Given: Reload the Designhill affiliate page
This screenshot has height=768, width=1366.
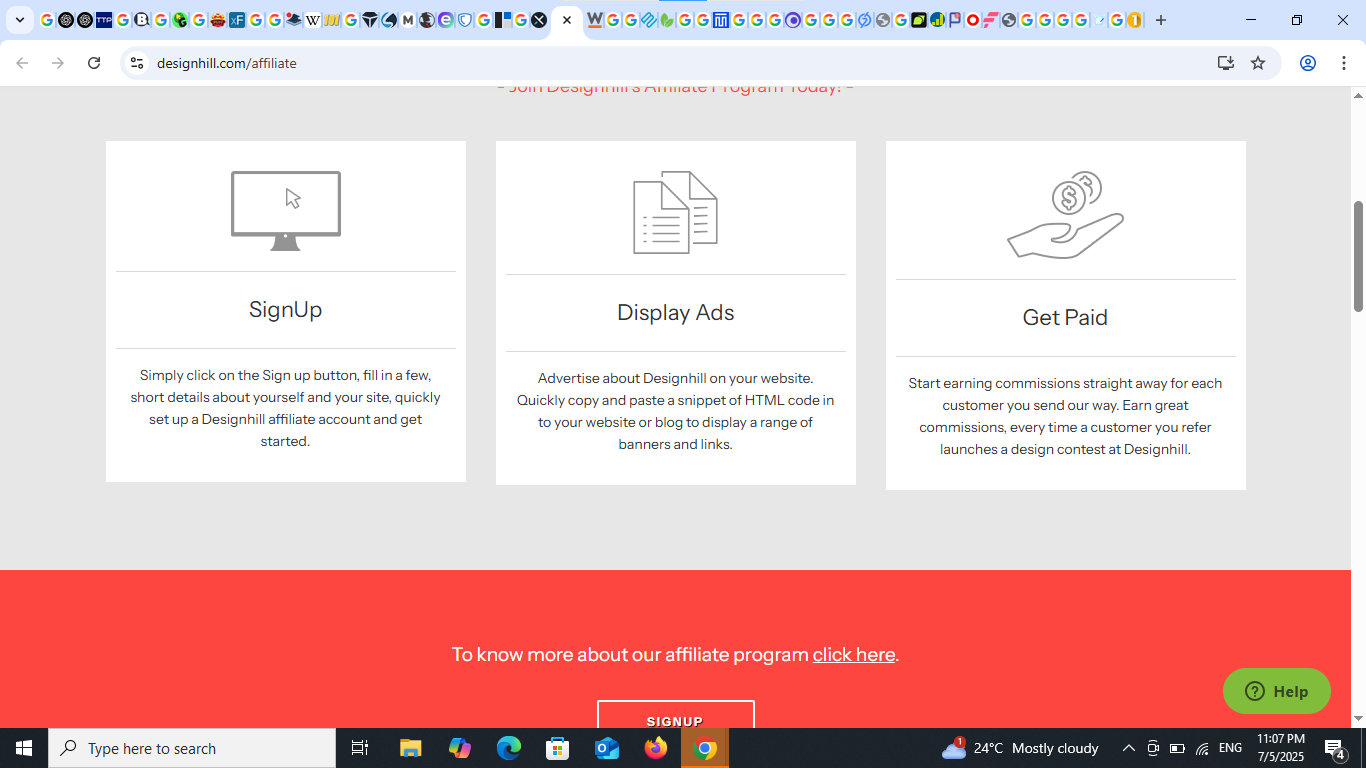Looking at the screenshot, I should point(94,63).
